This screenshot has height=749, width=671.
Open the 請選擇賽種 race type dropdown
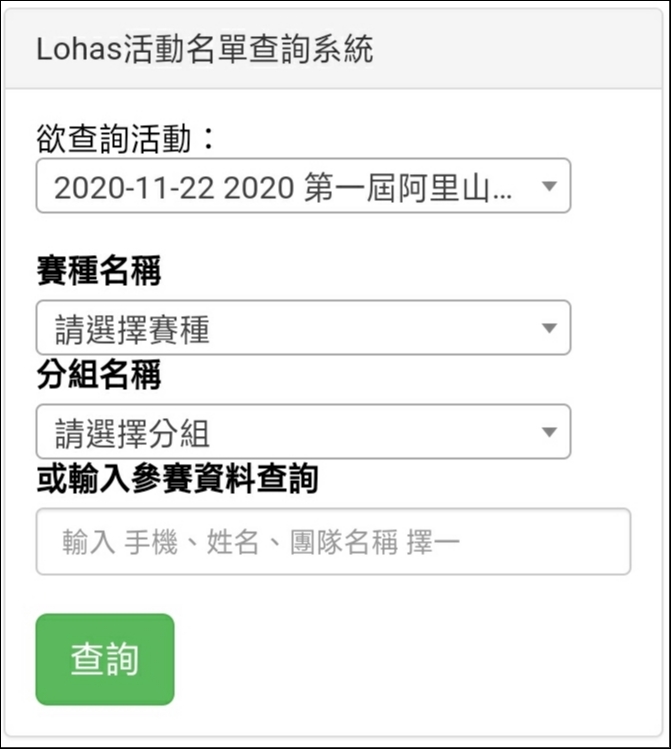[x=302, y=328]
